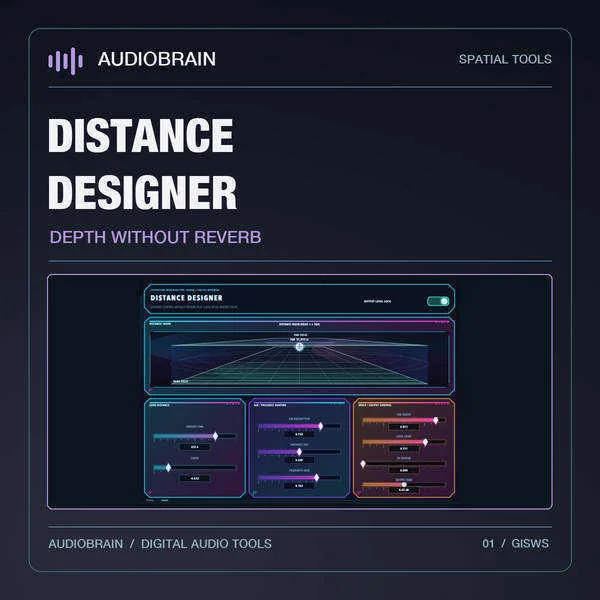Viewport: 600px width, 600px height.
Task: Click the upper slider handle in the cyan panel
Action: pyautogui.click(x=215, y=436)
